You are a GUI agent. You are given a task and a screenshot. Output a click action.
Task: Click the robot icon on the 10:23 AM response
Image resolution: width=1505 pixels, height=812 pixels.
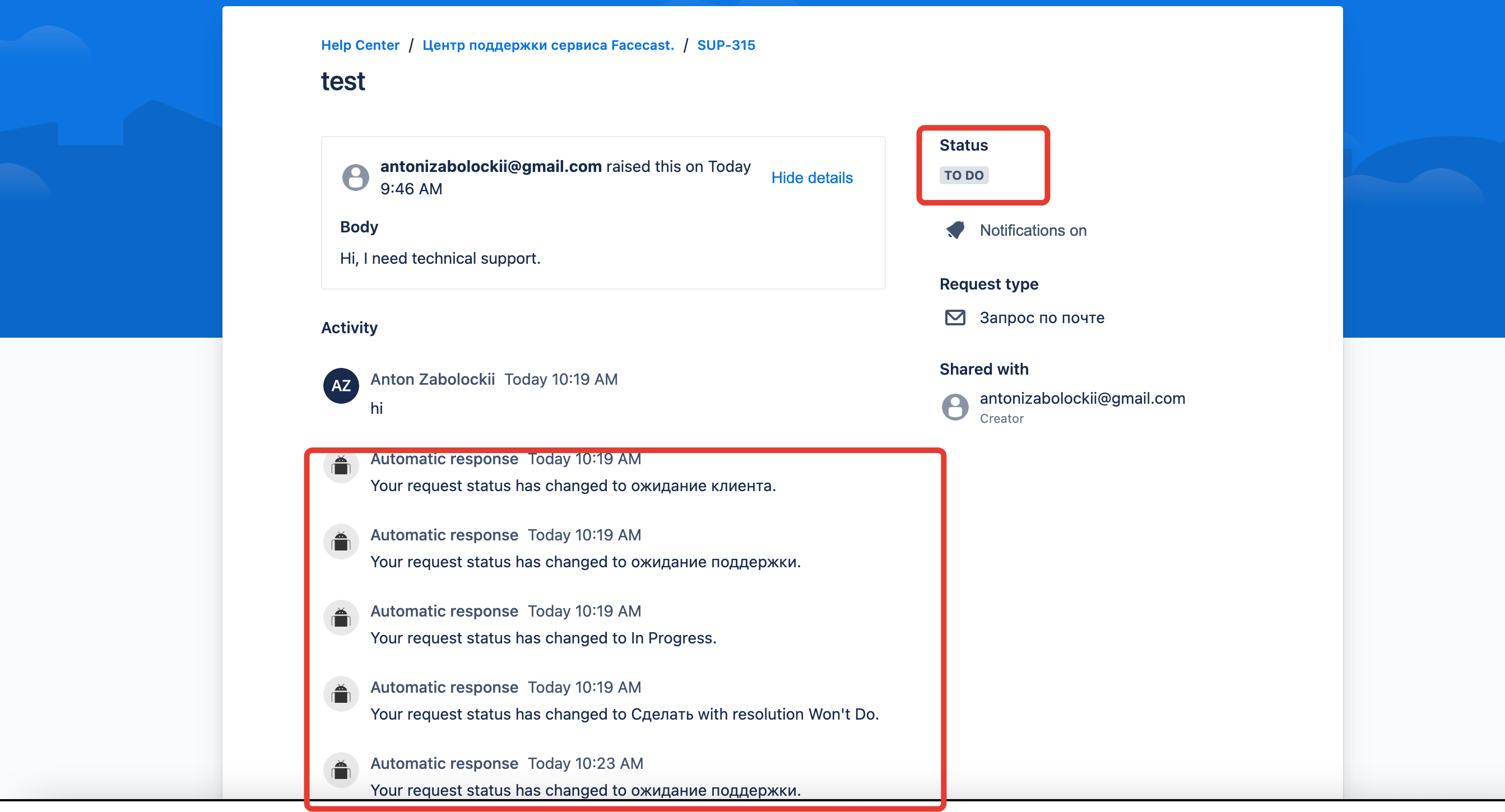tap(341, 769)
